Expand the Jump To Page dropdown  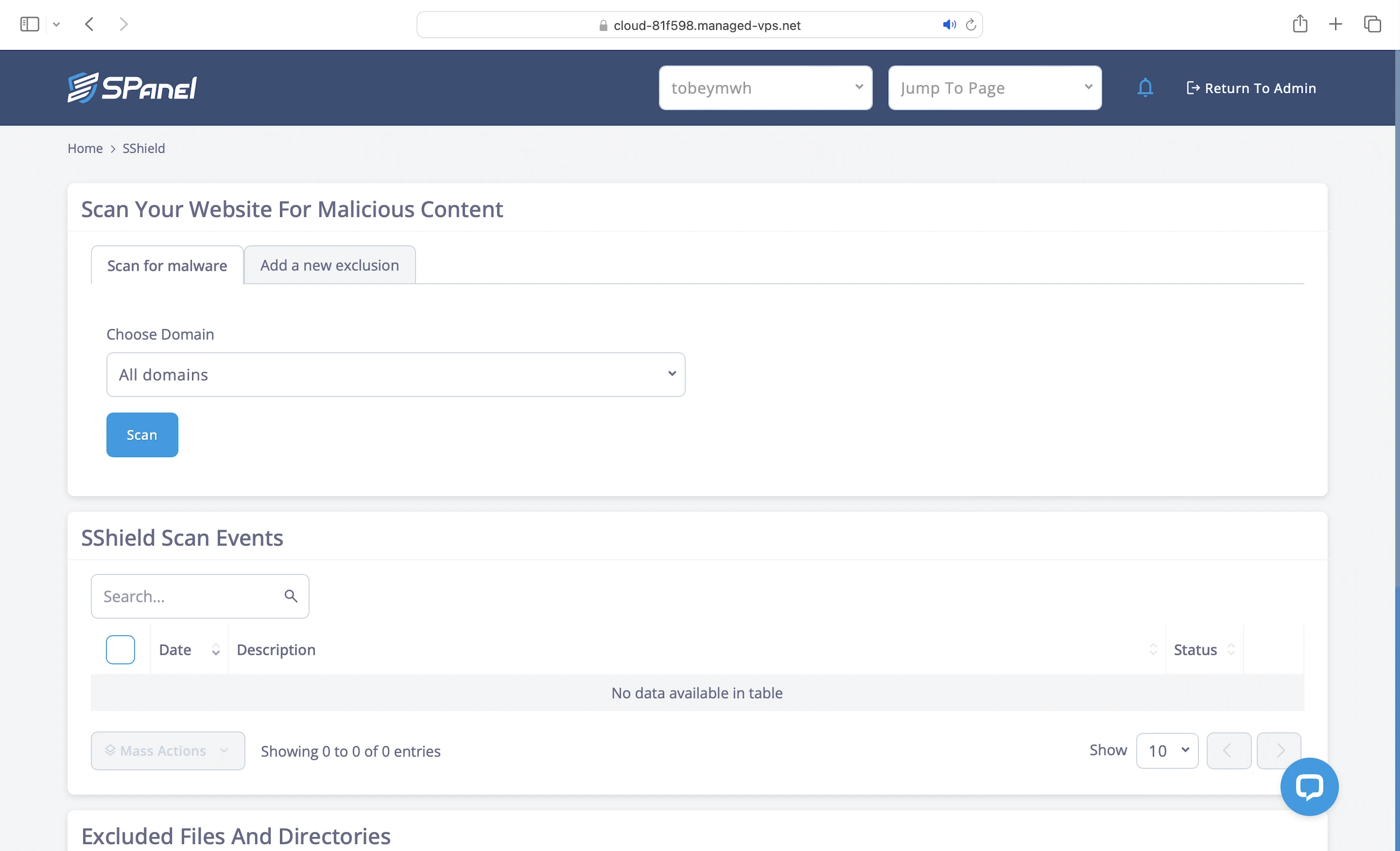(994, 88)
